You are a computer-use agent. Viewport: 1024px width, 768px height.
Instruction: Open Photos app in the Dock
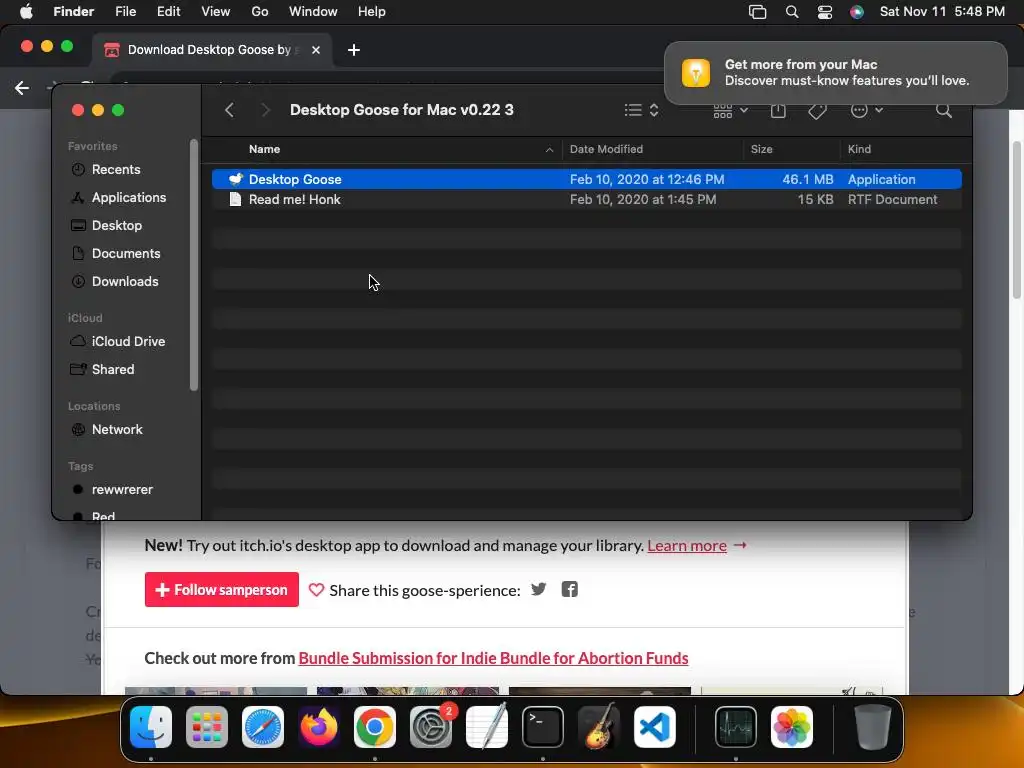(x=792, y=727)
